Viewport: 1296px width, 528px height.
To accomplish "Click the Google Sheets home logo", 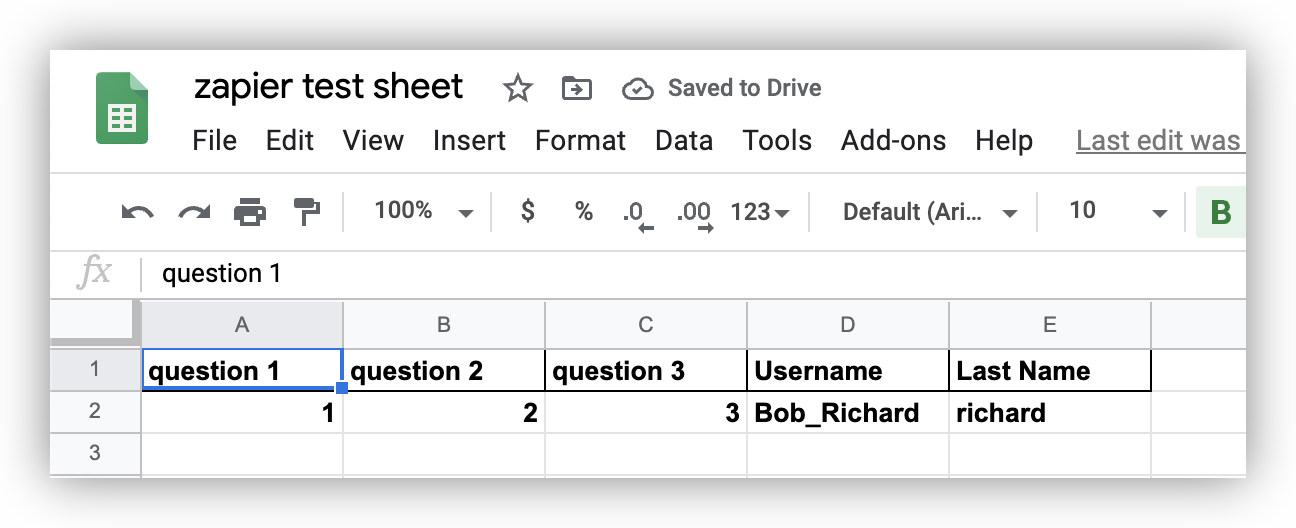I will [x=122, y=108].
